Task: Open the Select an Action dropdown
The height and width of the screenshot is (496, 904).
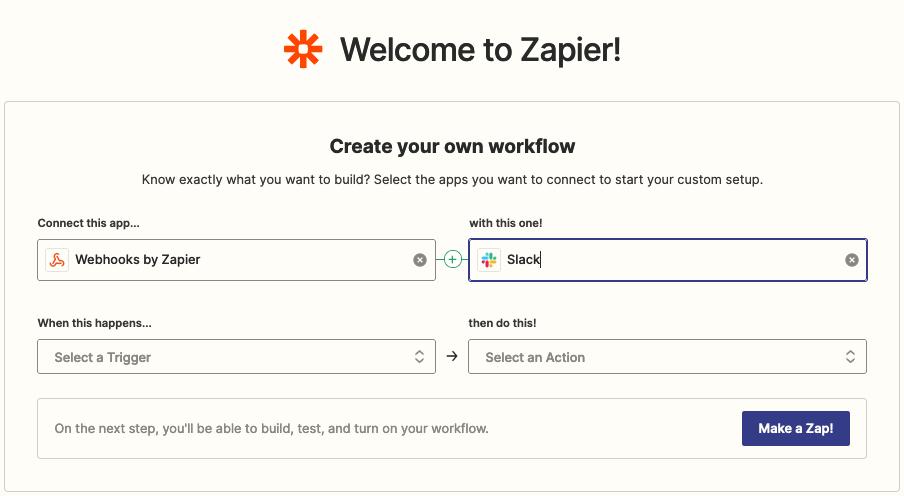Action: 667,356
